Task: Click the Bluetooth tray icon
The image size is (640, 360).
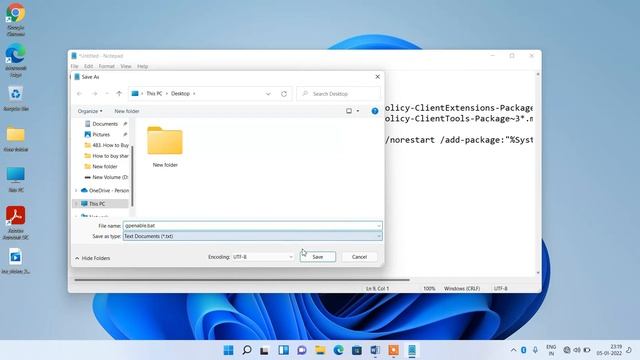Action: [x=524, y=350]
